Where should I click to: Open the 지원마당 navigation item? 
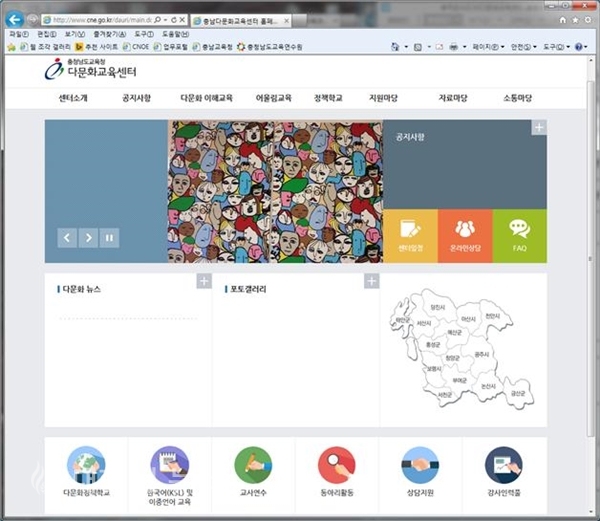point(383,98)
